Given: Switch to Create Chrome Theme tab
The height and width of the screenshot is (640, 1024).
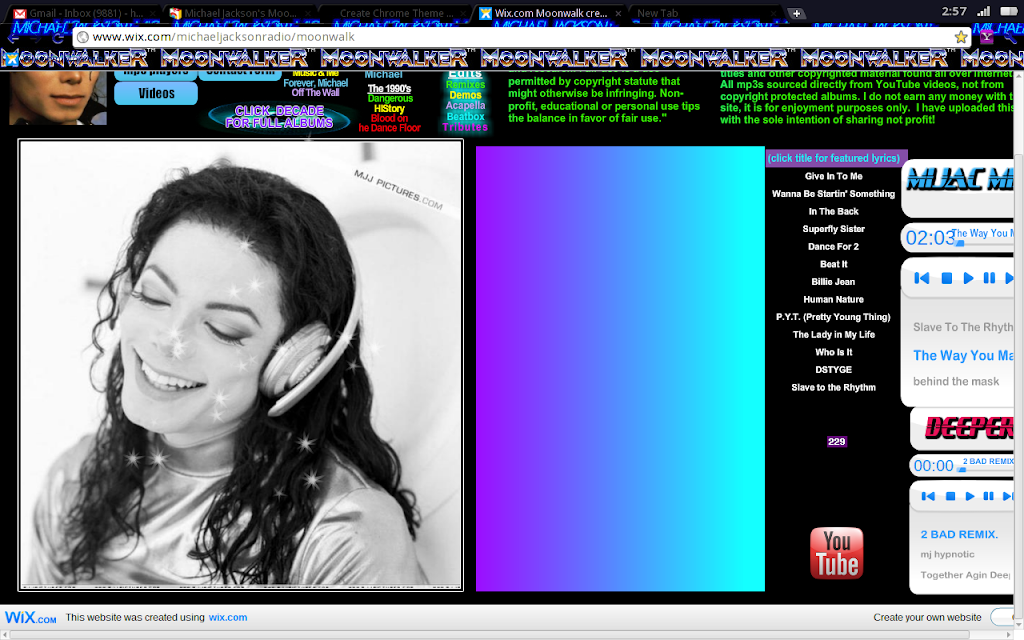Looking at the screenshot, I should coord(396,12).
